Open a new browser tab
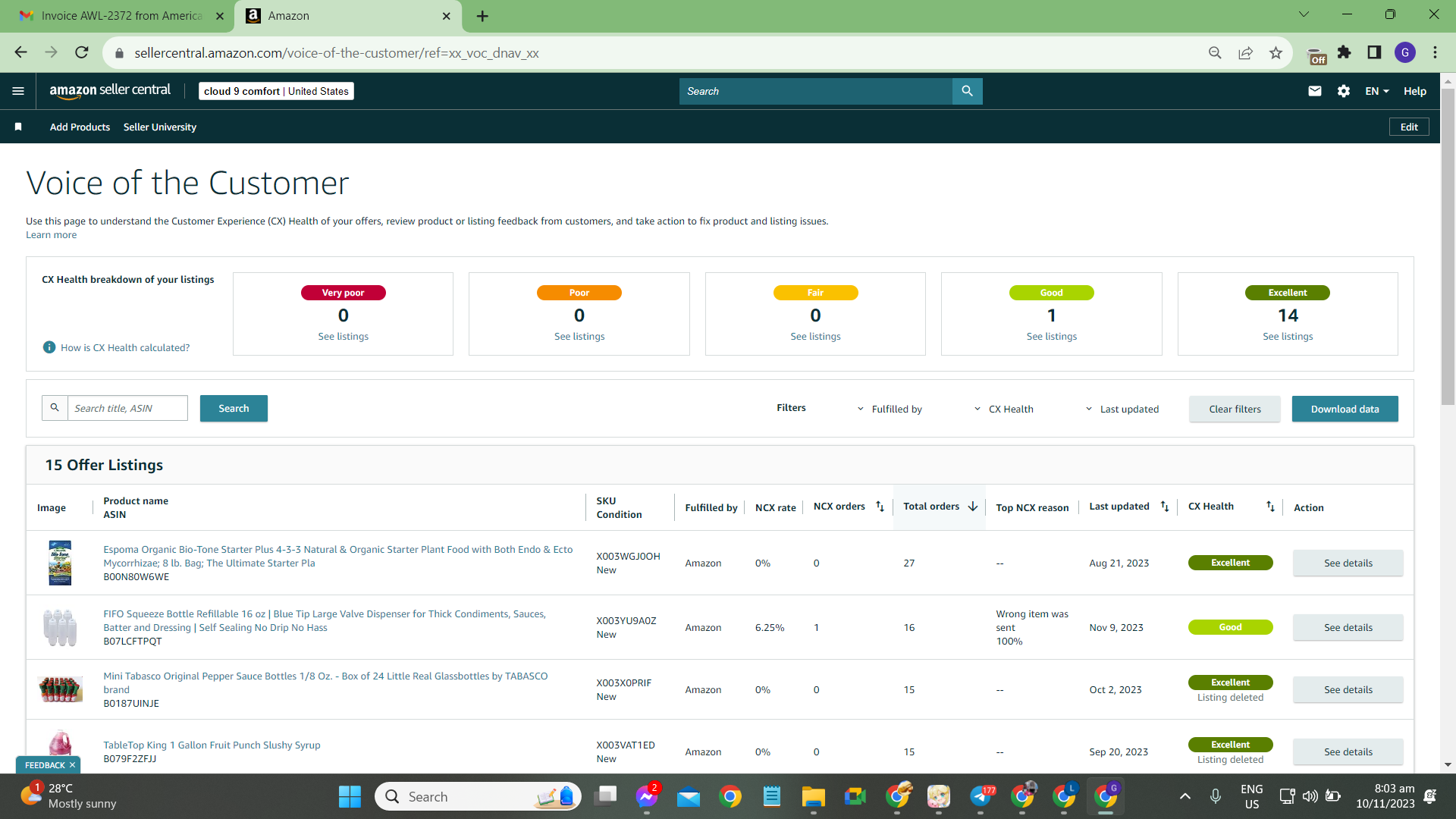Screen dimensions: 1456x819 coord(482,16)
